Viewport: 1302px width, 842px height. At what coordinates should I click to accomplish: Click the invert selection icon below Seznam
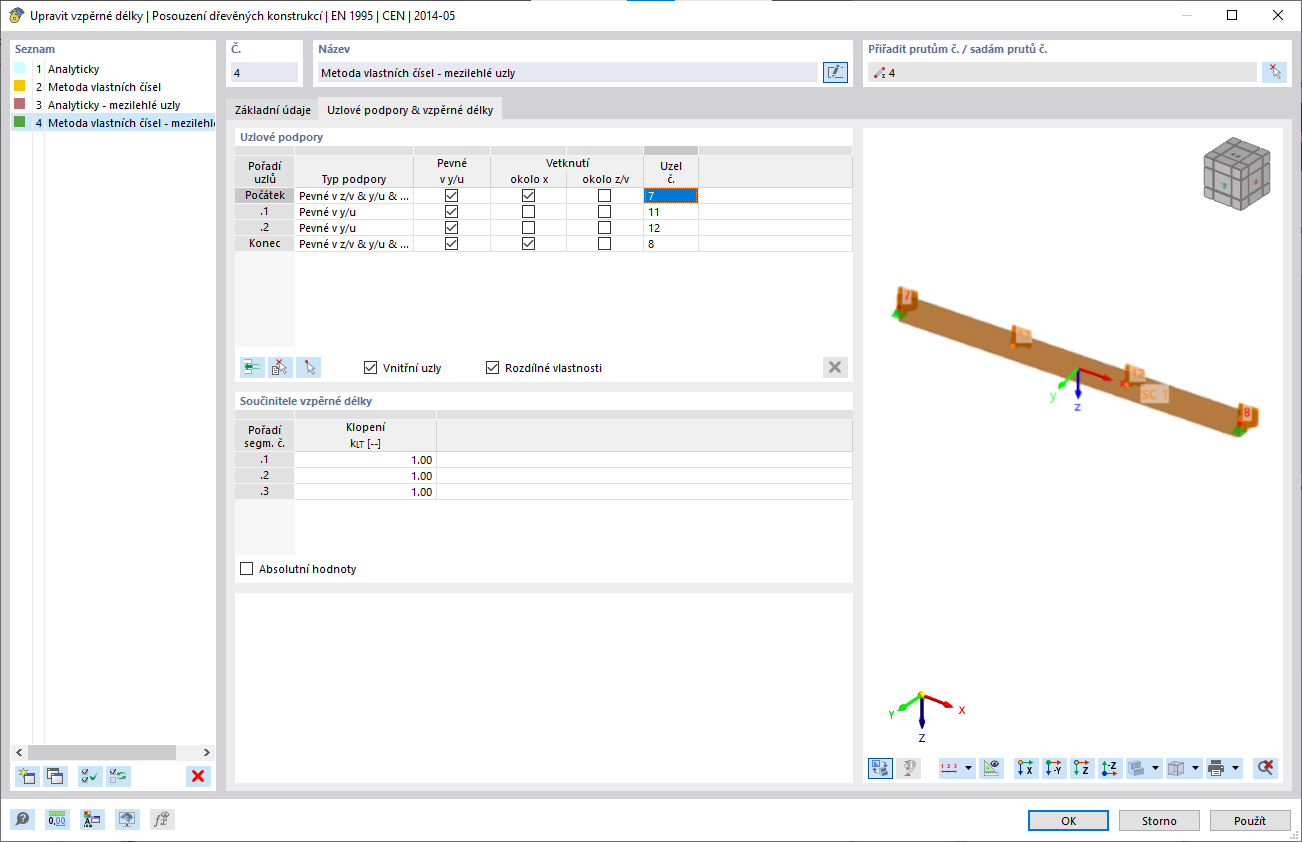click(x=118, y=775)
